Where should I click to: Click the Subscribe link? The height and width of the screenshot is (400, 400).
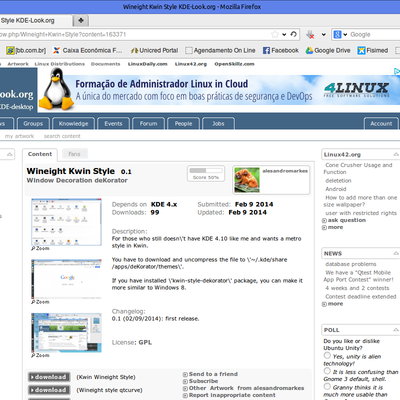tap(203, 381)
